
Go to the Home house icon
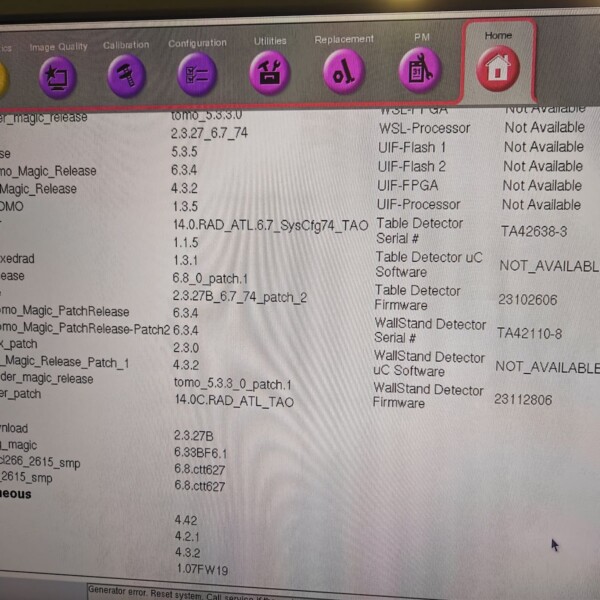[x=498, y=69]
